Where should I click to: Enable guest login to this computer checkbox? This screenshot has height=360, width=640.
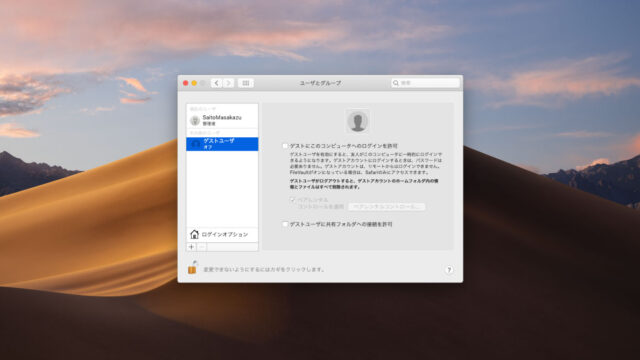[285, 146]
